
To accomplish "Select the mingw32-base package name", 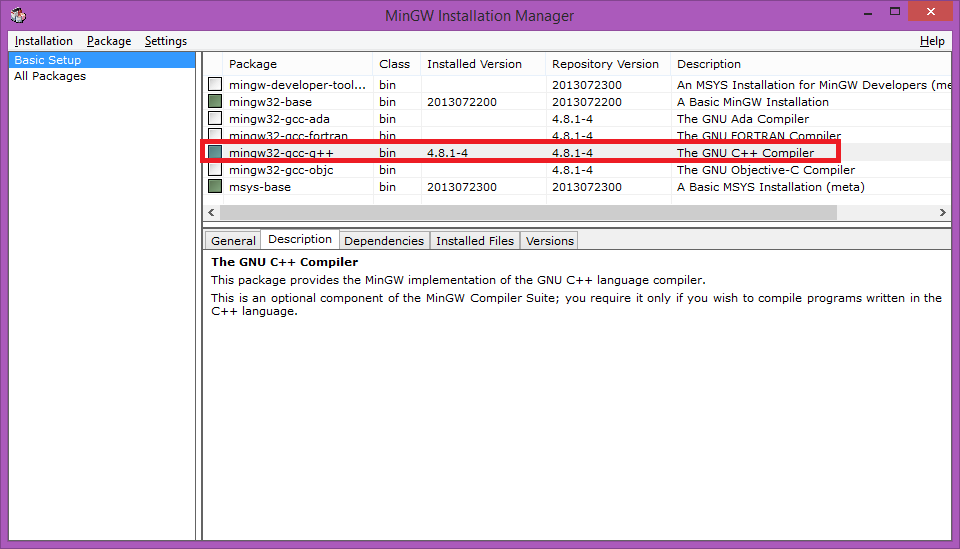I will tap(270, 102).
